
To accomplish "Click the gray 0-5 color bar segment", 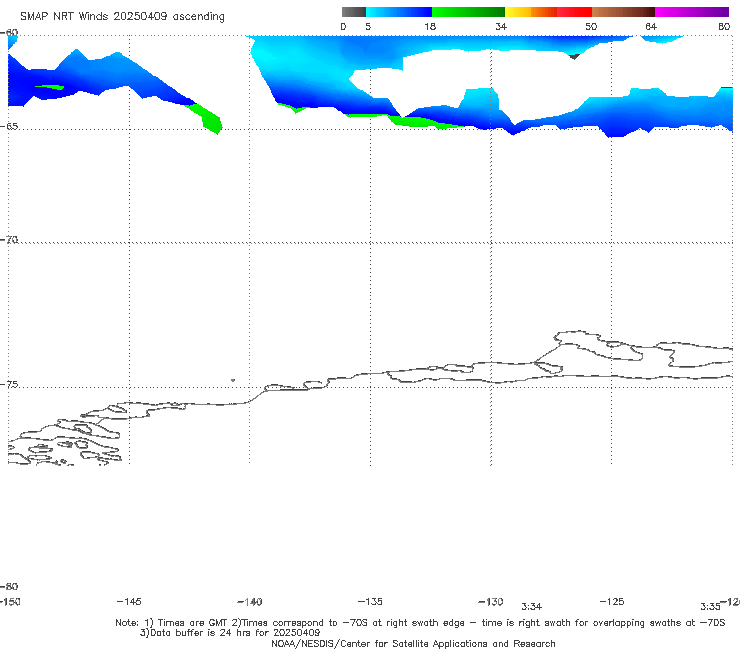I will [354, 12].
